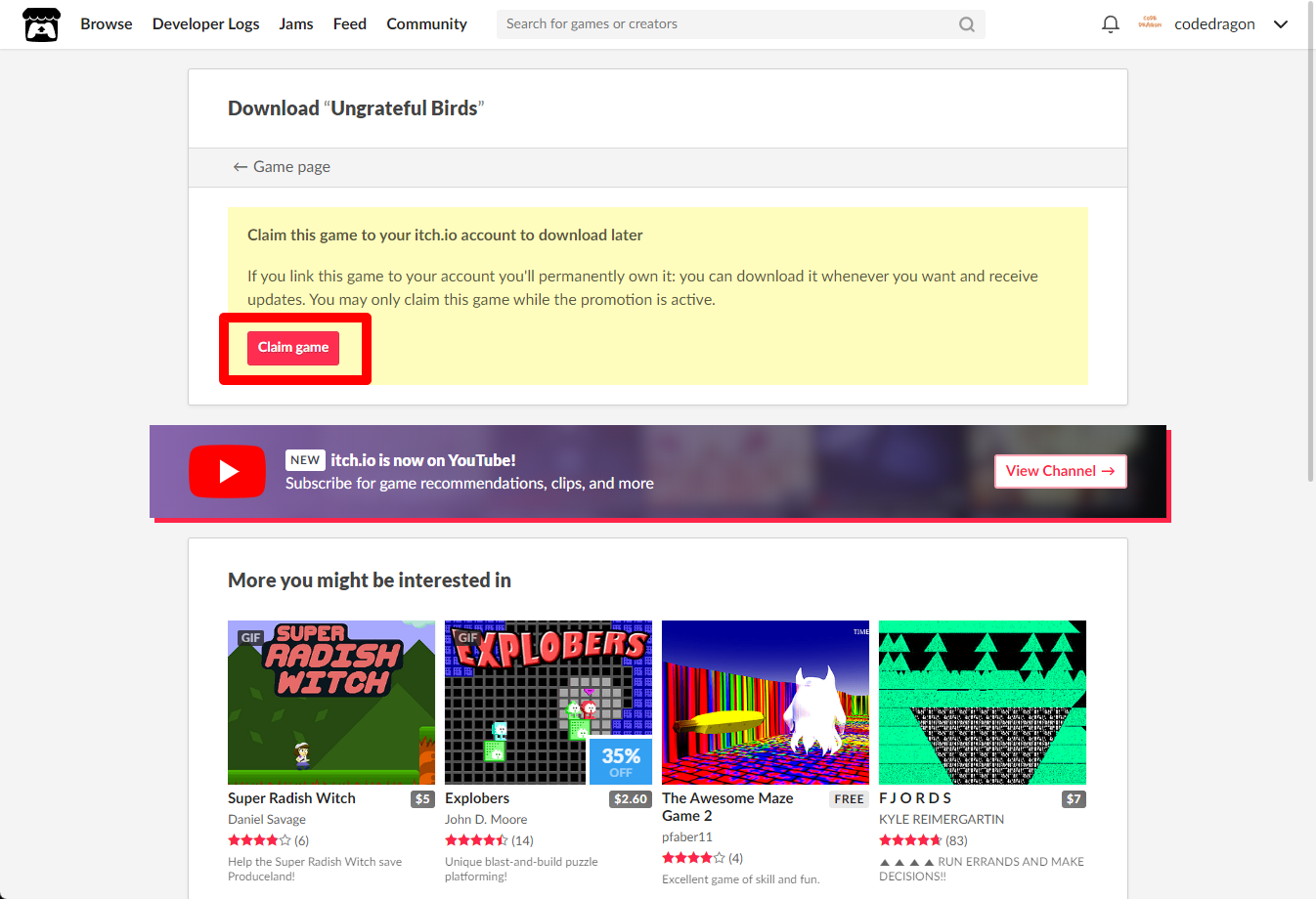1316x899 pixels.
Task: Open Explobers title link
Action: tap(477, 798)
